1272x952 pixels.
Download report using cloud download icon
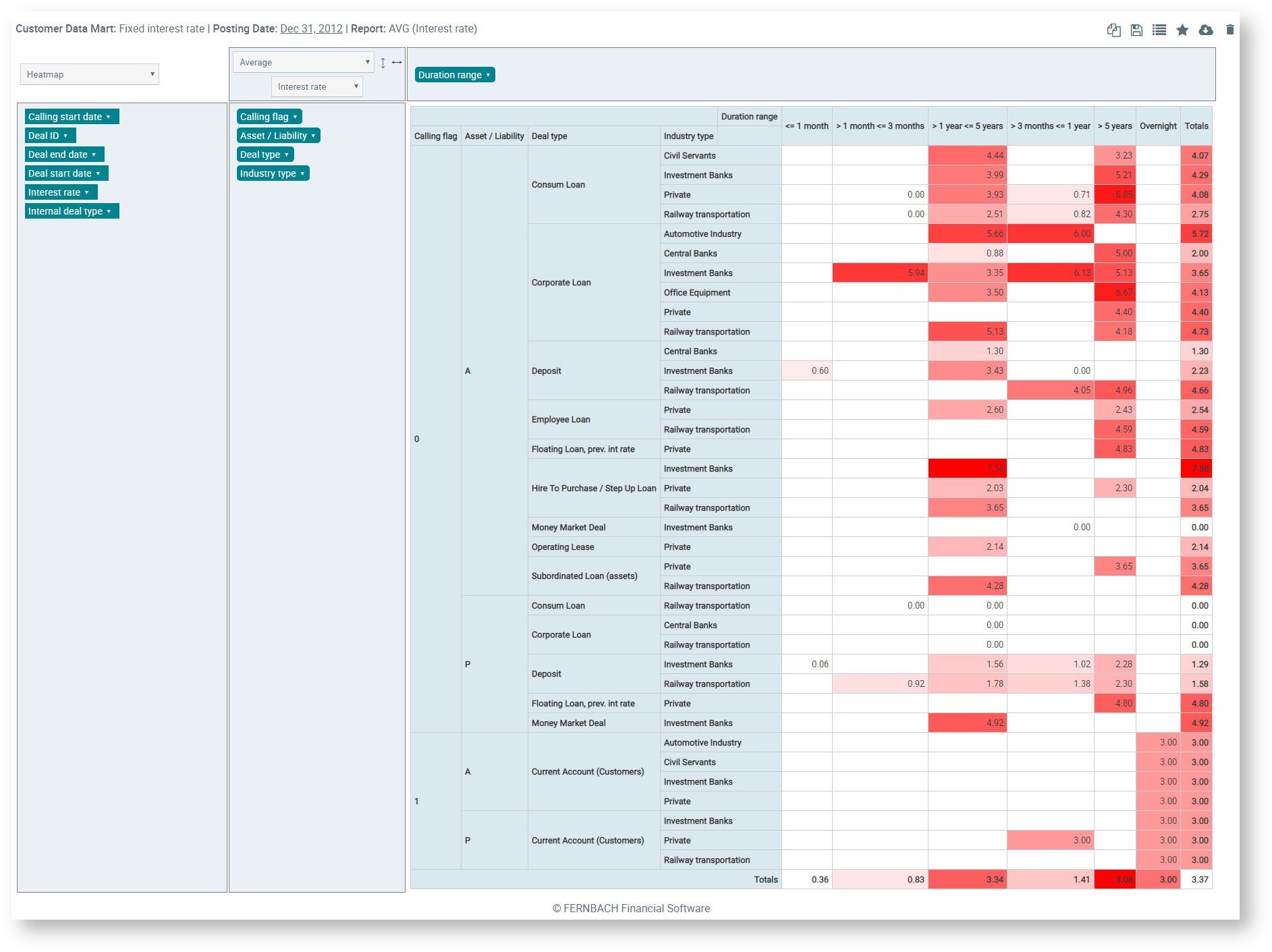click(1206, 30)
